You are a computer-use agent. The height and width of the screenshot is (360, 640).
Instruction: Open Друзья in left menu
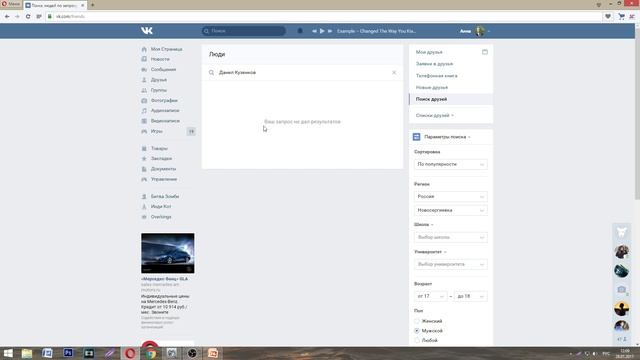coord(159,80)
